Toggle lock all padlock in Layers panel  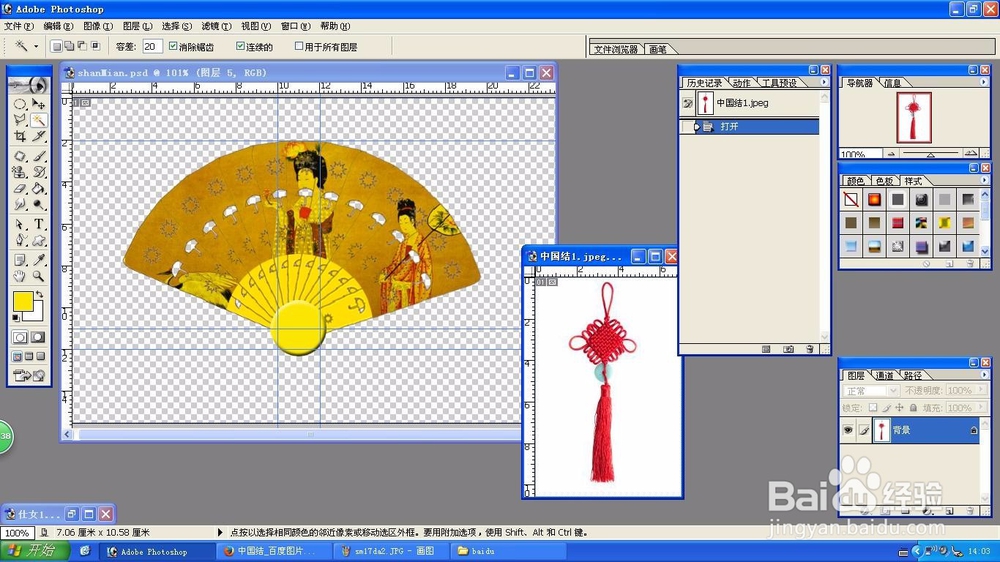pyautogui.click(x=913, y=408)
